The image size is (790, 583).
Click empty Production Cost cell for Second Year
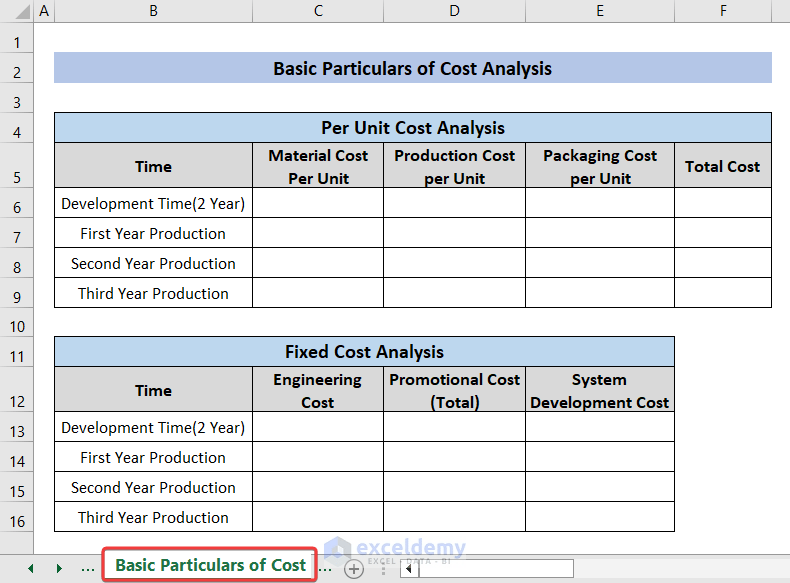pyautogui.click(x=454, y=263)
